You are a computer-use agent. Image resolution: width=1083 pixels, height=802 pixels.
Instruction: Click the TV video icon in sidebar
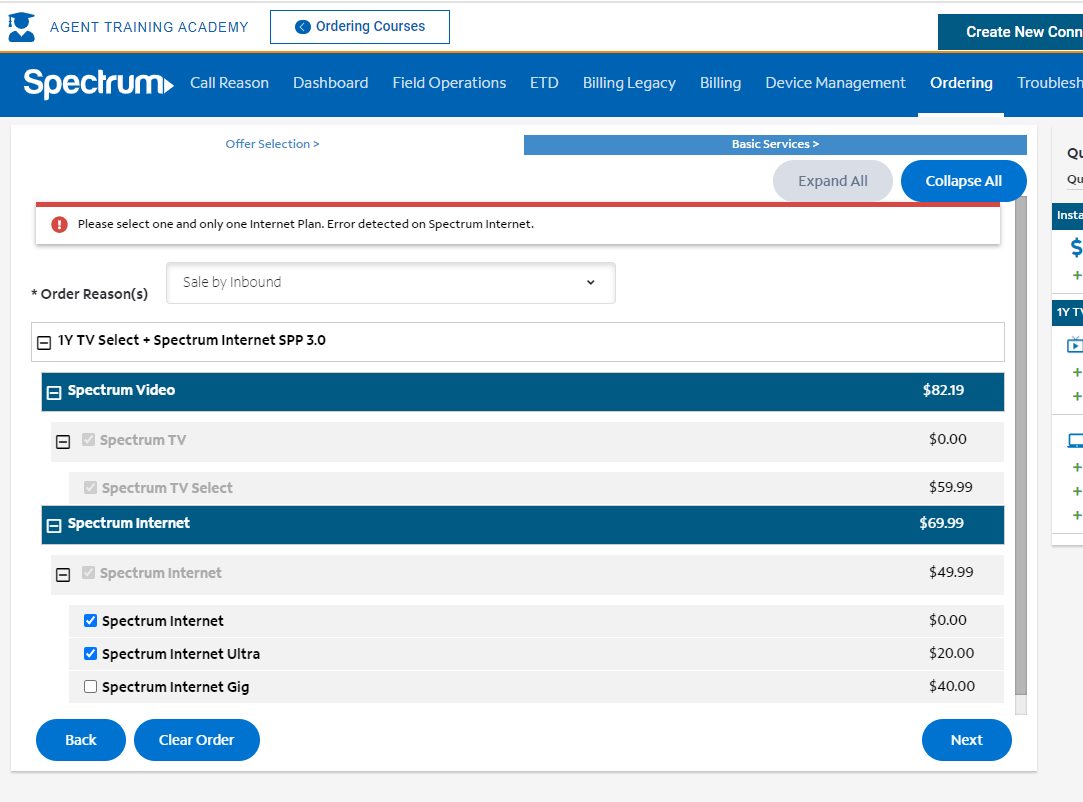[1075, 346]
